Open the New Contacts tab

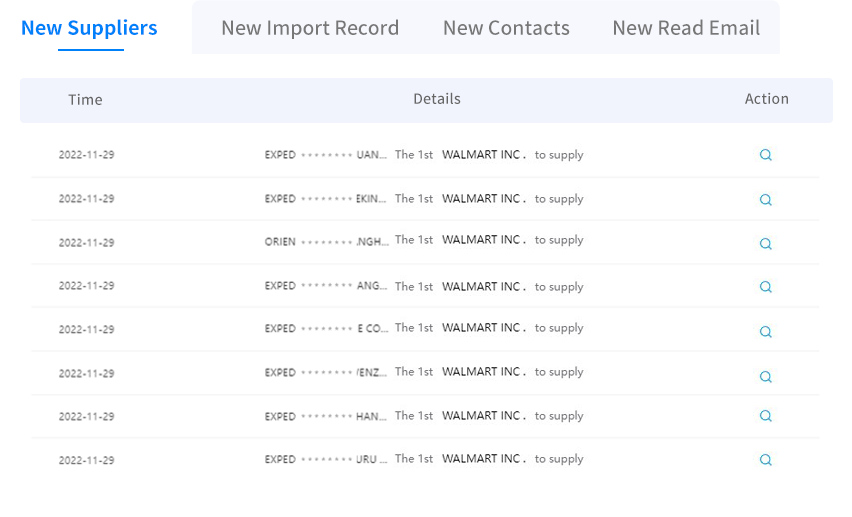506,28
